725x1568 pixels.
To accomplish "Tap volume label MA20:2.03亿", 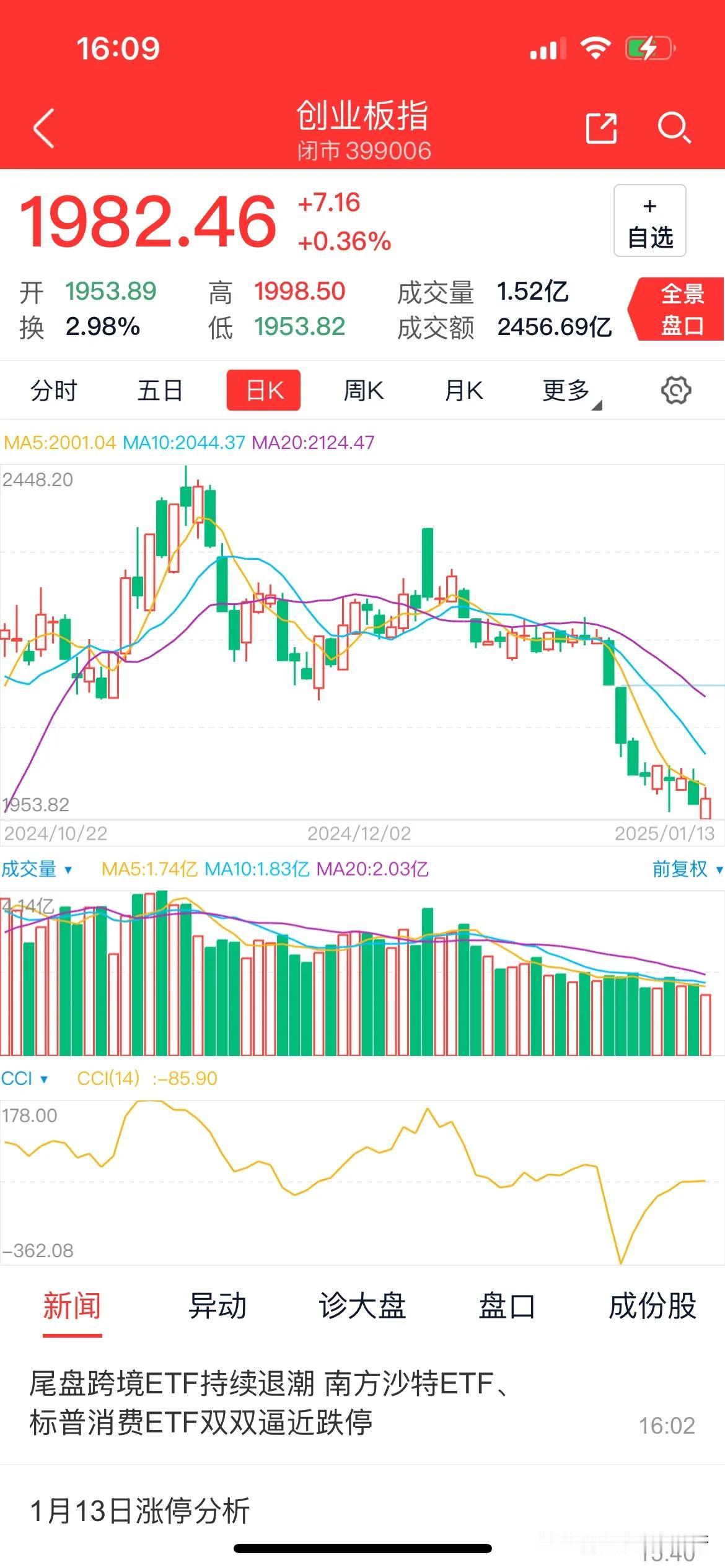I will click(x=372, y=869).
